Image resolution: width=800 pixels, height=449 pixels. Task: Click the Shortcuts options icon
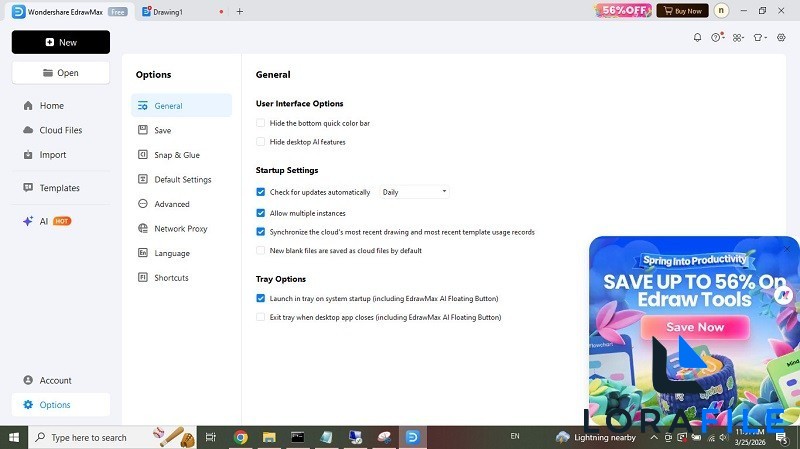click(x=143, y=277)
